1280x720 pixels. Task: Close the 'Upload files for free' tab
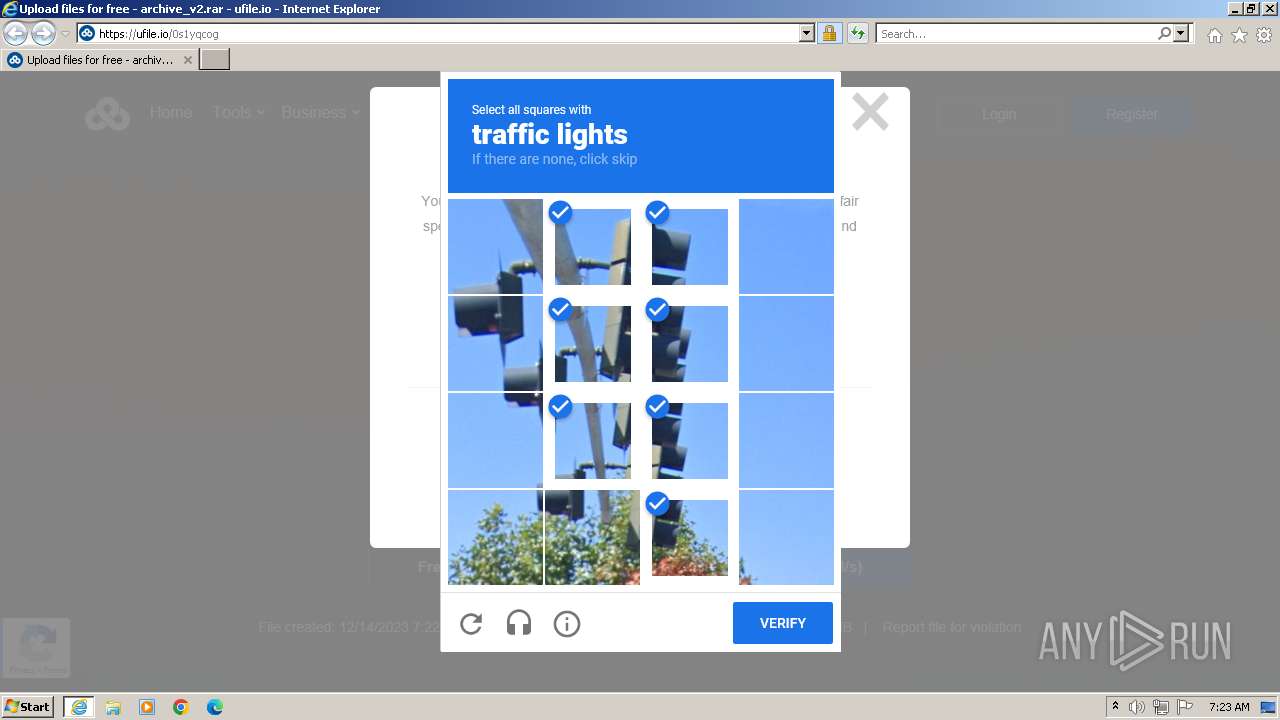pos(187,60)
